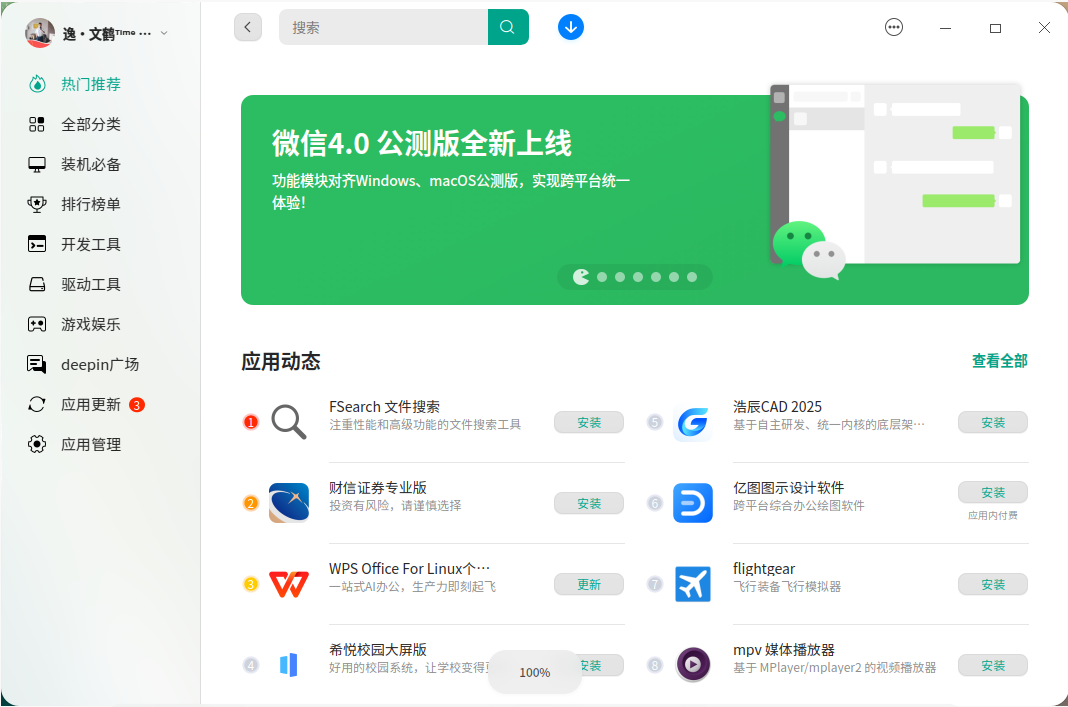The height and width of the screenshot is (707, 1068).
Task: Expand the account dropdown arrow
Action: coord(164,33)
